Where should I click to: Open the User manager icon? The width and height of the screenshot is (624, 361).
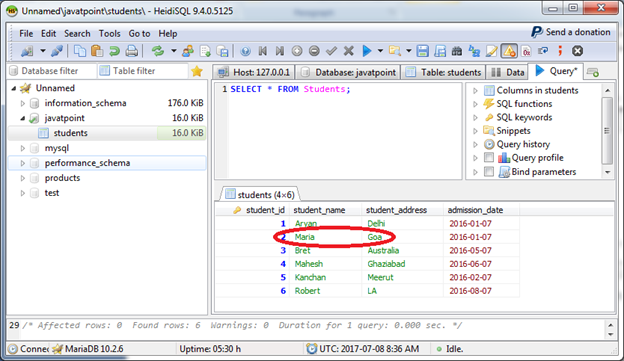coord(188,51)
